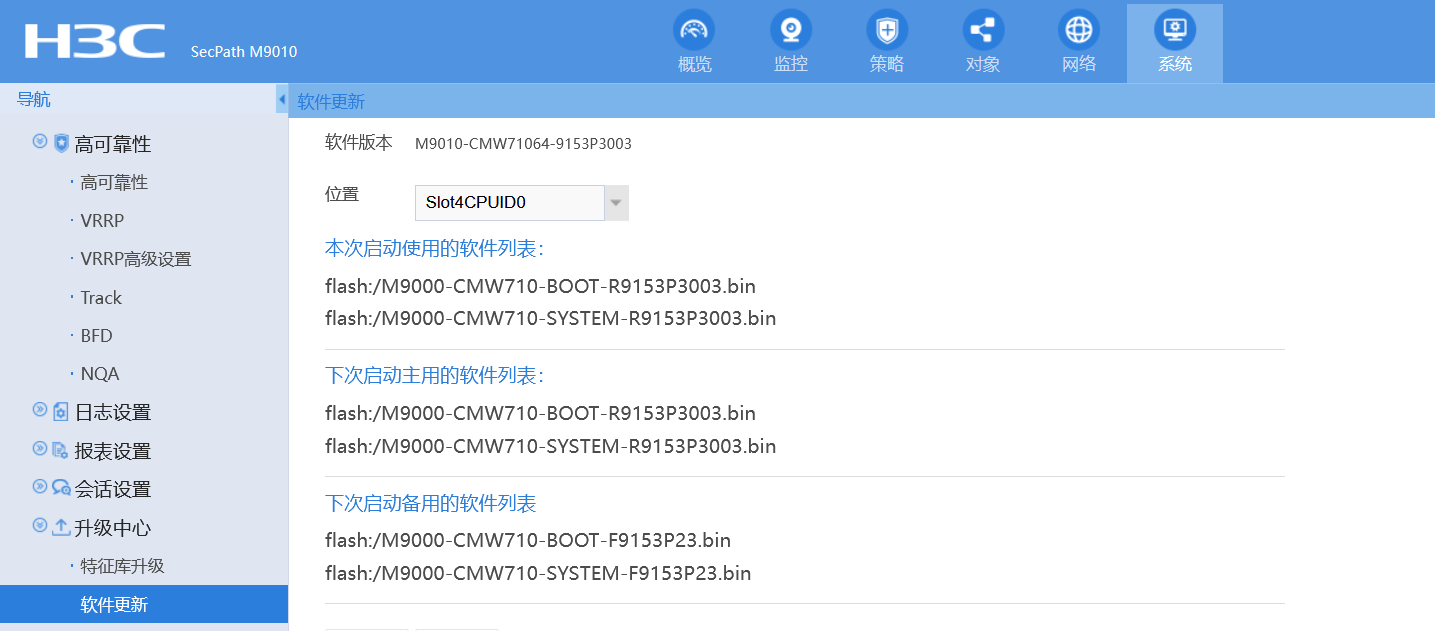
Task: Switch to the 网络 tab label
Action: [1078, 64]
